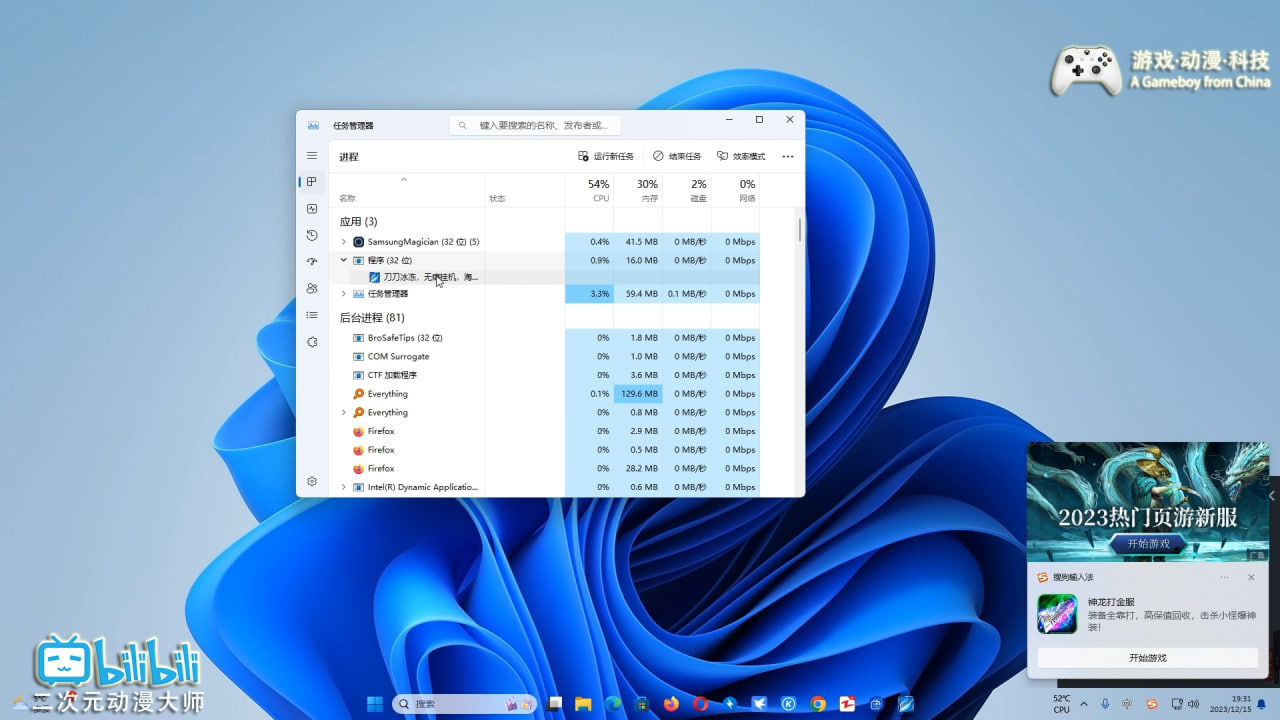Open the navigation hamburger menu

(x=311, y=156)
